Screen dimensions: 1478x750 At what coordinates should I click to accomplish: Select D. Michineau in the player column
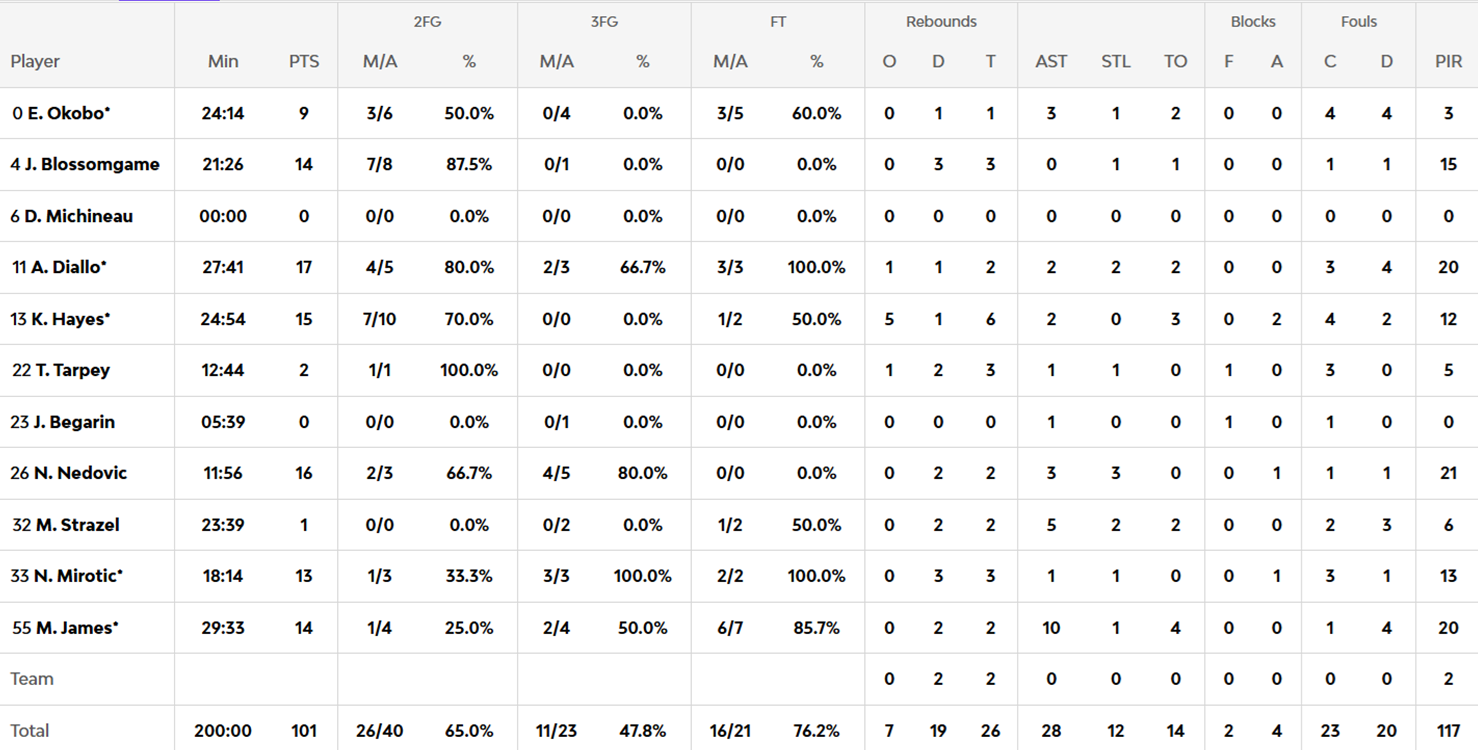click(78, 216)
